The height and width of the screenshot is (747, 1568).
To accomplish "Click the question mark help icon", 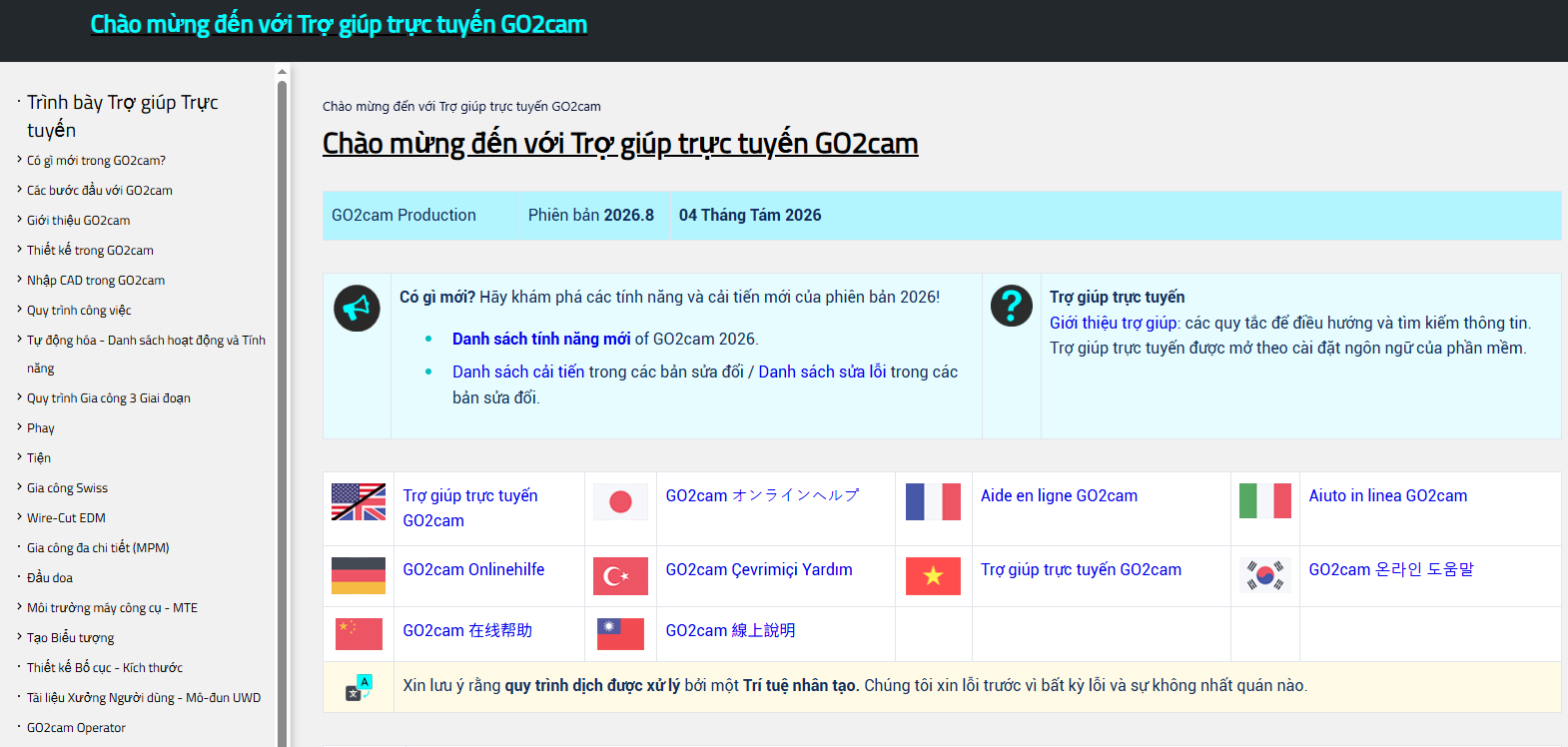I will (1011, 305).
